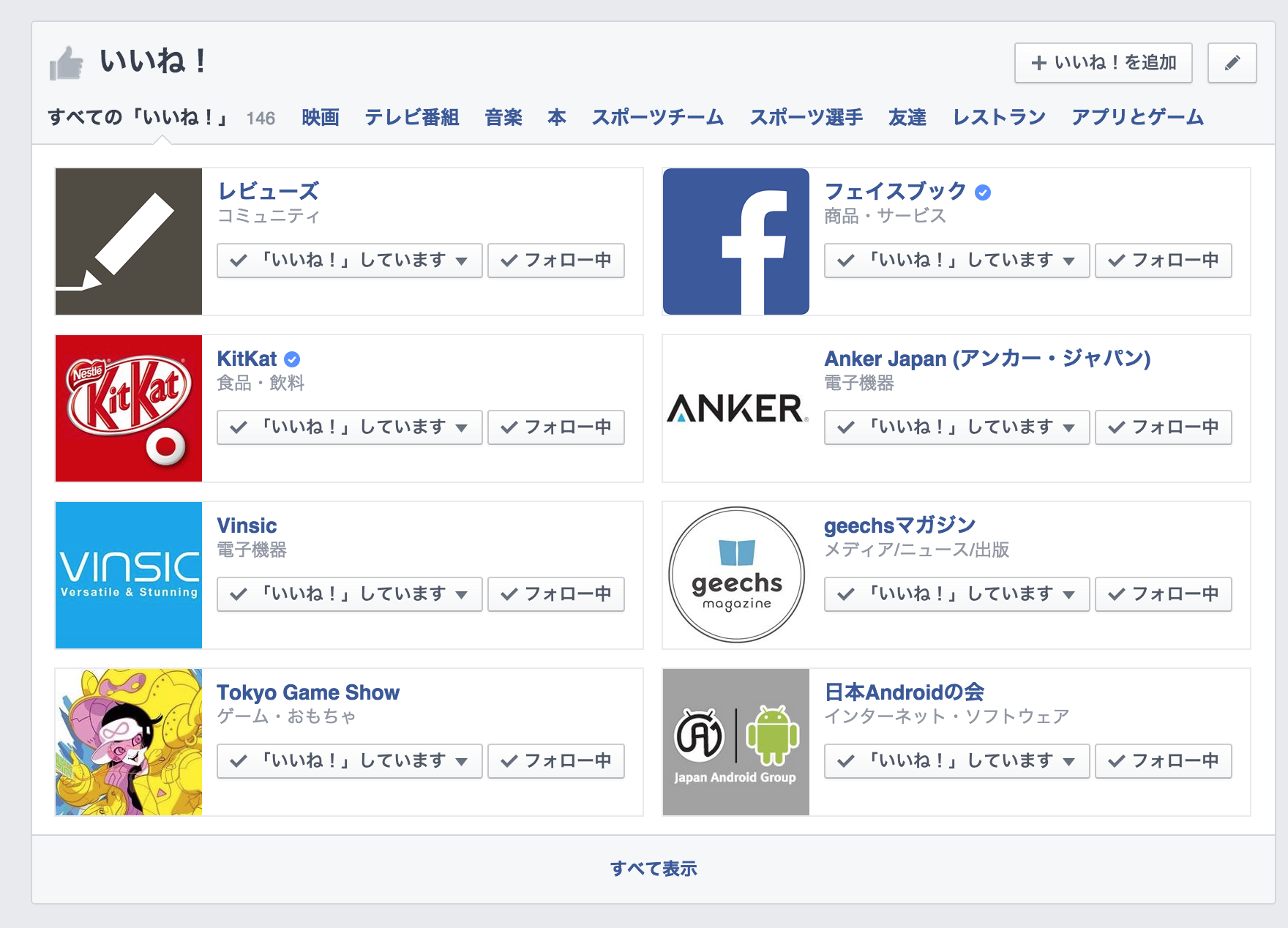Toggle フォロー中 for Tokyo Game Show
This screenshot has width=1288, height=928.
pos(556,761)
